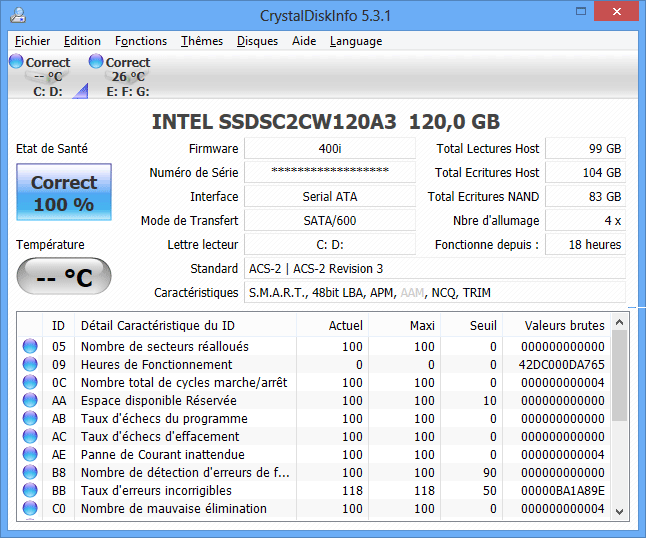Open the Fichier menu
646x538 pixels.
[33, 41]
